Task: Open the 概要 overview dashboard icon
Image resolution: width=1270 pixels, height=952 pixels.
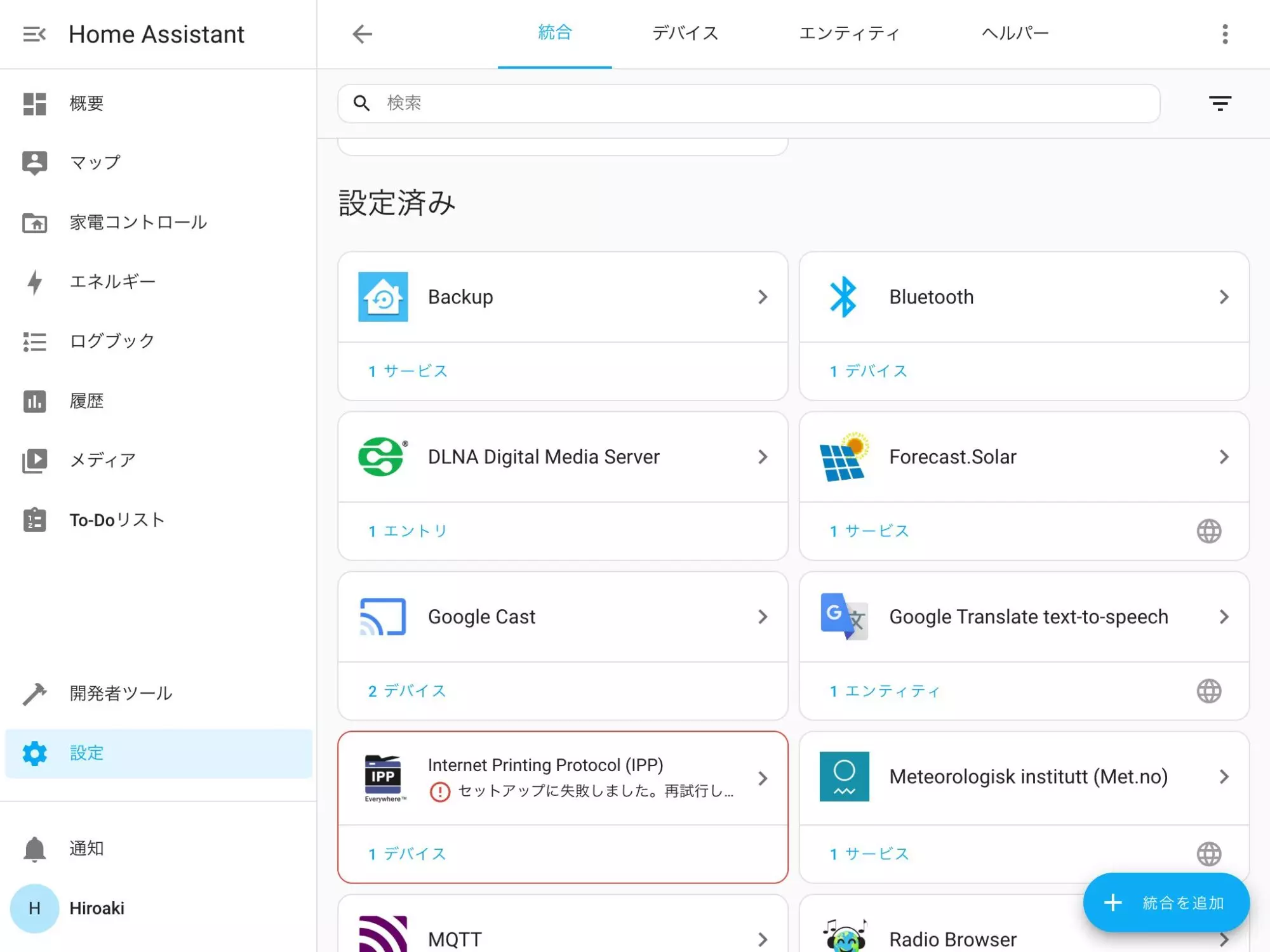Action: tap(34, 103)
